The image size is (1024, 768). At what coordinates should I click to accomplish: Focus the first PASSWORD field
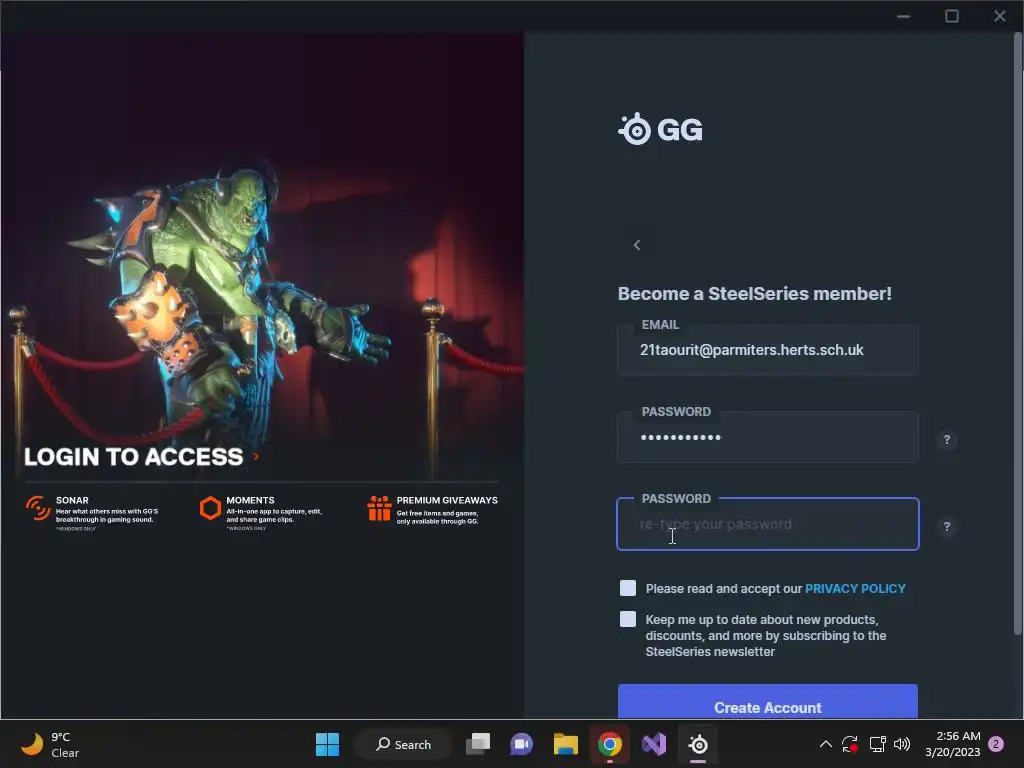click(x=767, y=438)
